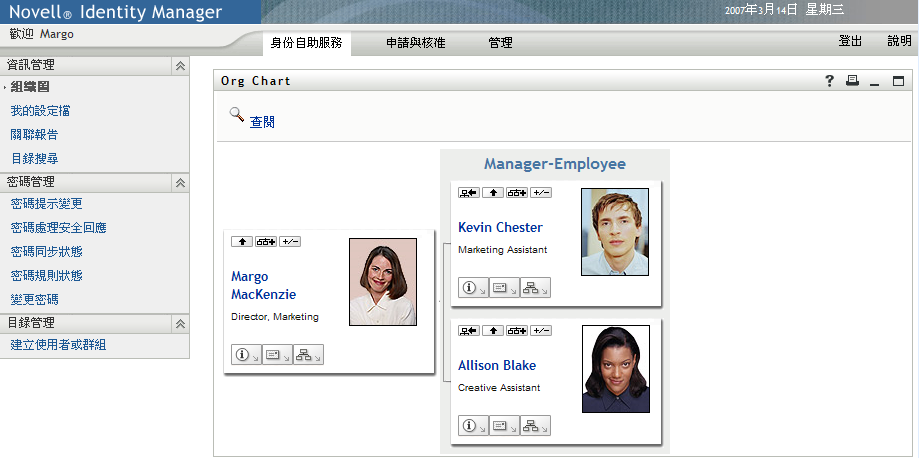Open 密碼處理安全回應 link

59,228
